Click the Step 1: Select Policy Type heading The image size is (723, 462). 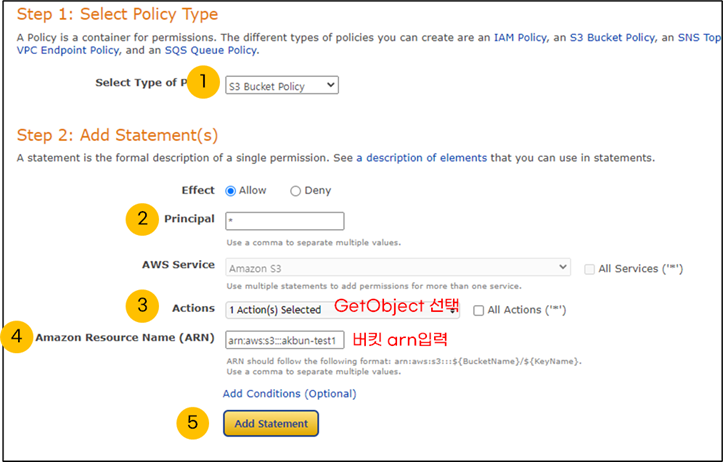(x=118, y=14)
